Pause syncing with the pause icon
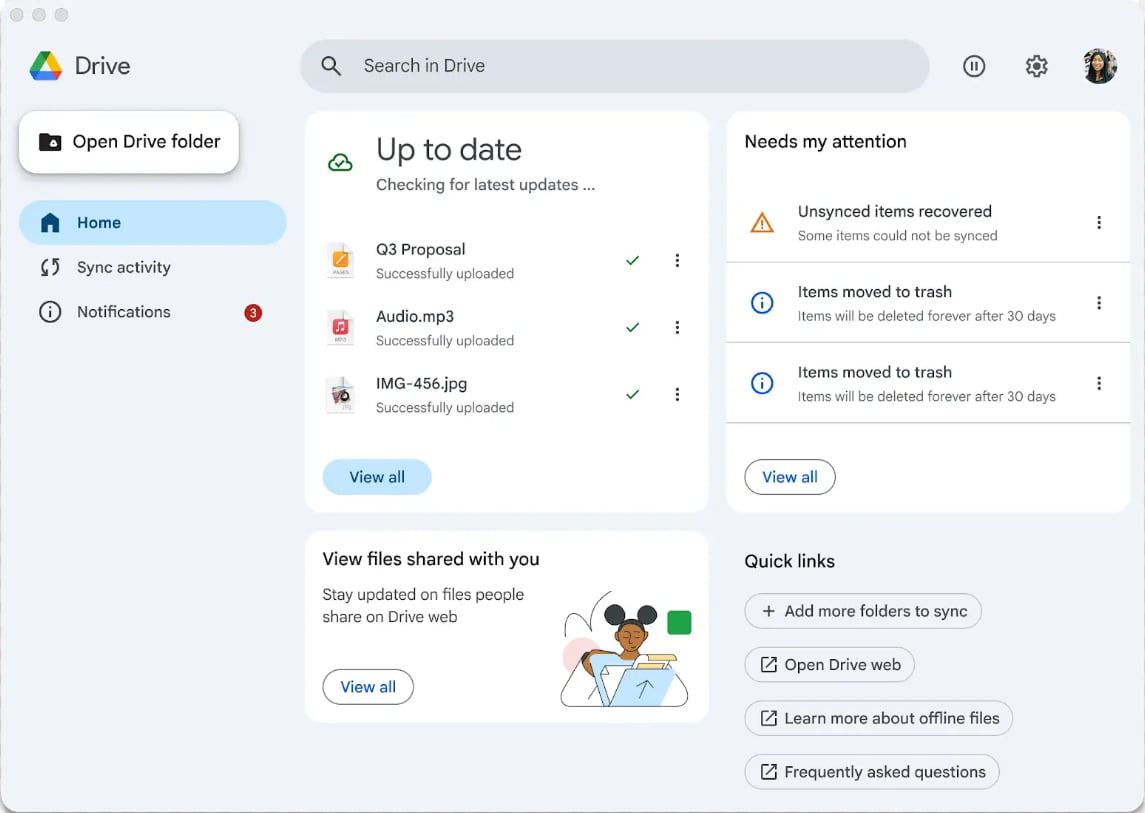 pos(974,66)
